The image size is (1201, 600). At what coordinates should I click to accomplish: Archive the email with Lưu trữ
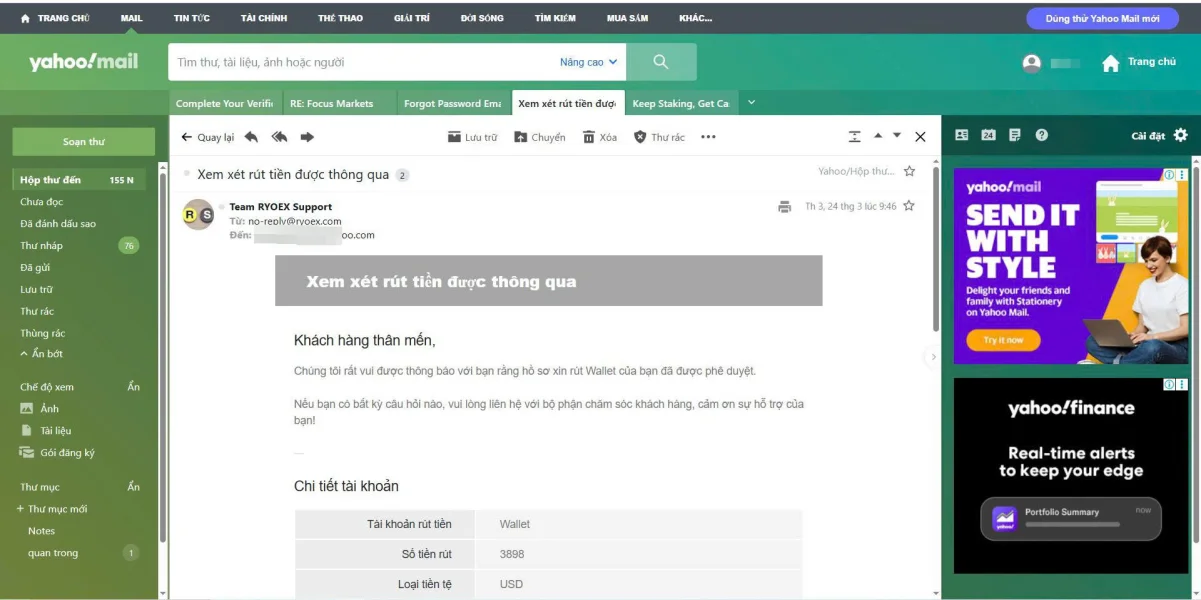[x=472, y=137]
